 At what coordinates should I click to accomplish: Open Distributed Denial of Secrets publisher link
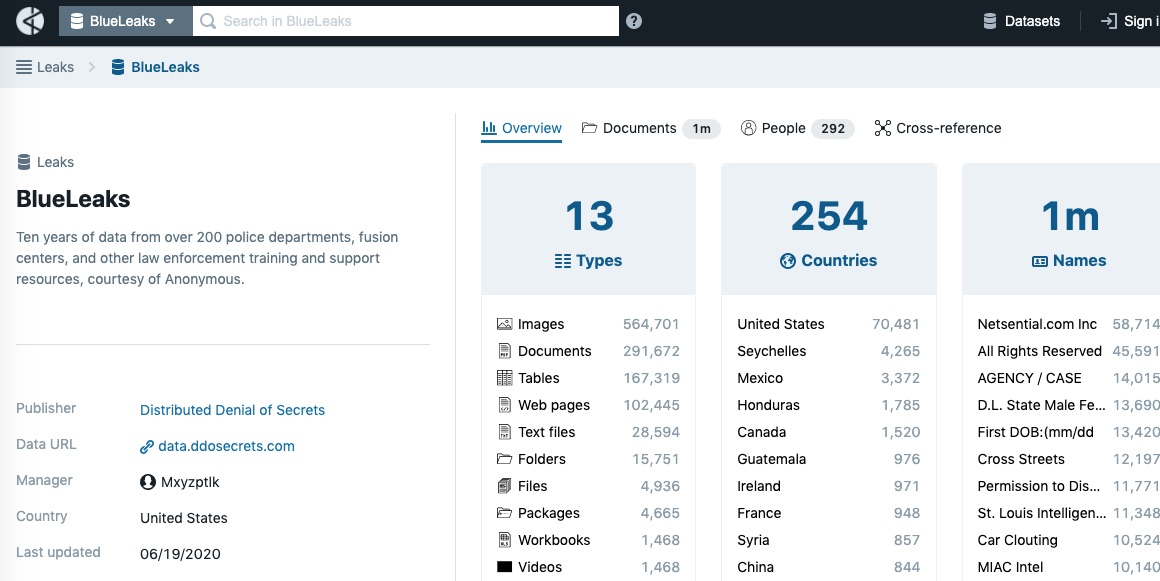click(x=232, y=410)
